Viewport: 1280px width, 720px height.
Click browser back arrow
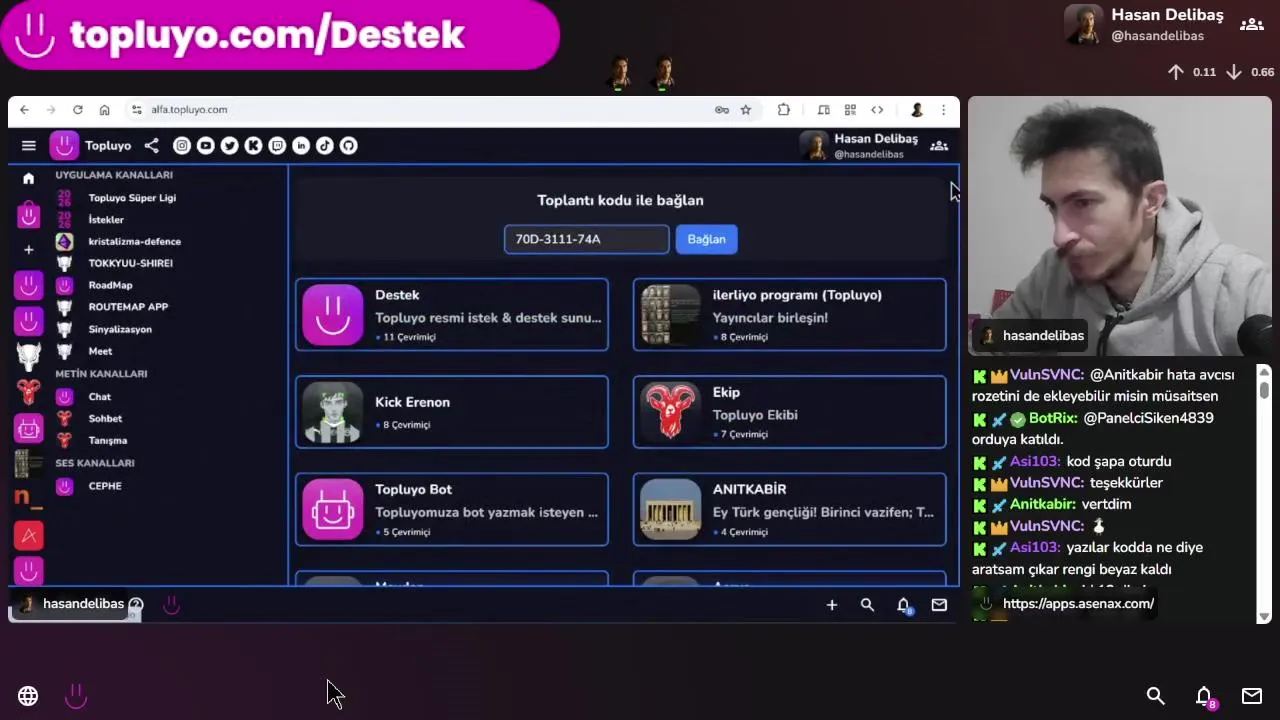coord(24,110)
